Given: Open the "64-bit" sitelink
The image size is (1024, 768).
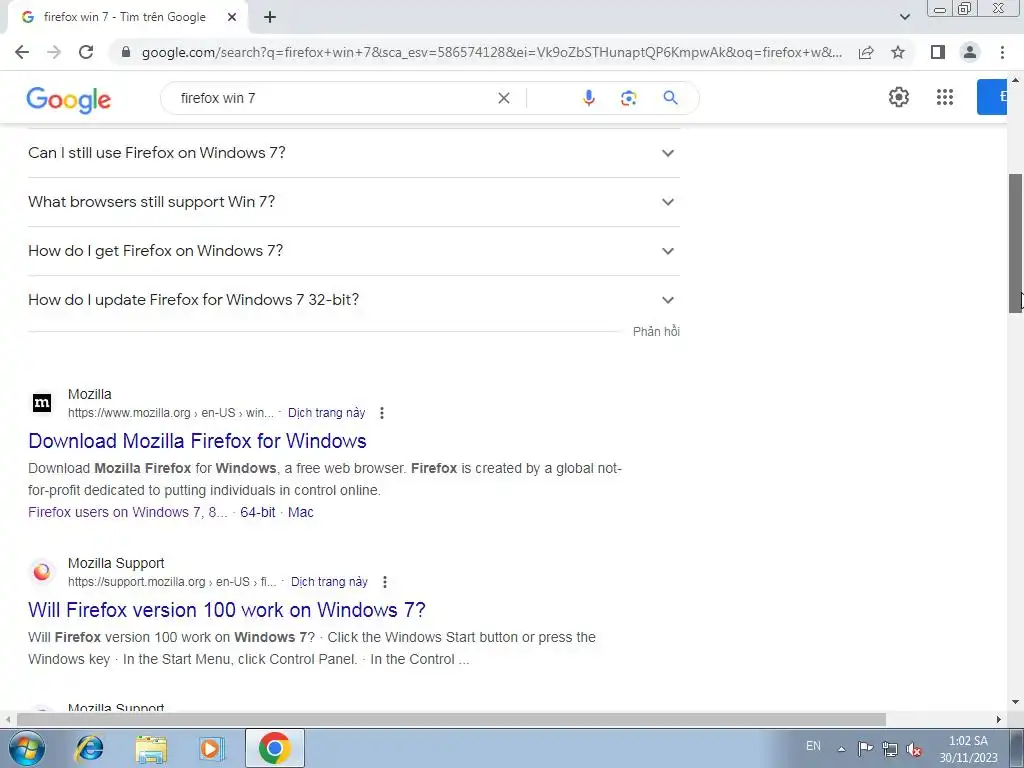Looking at the screenshot, I should [x=257, y=512].
